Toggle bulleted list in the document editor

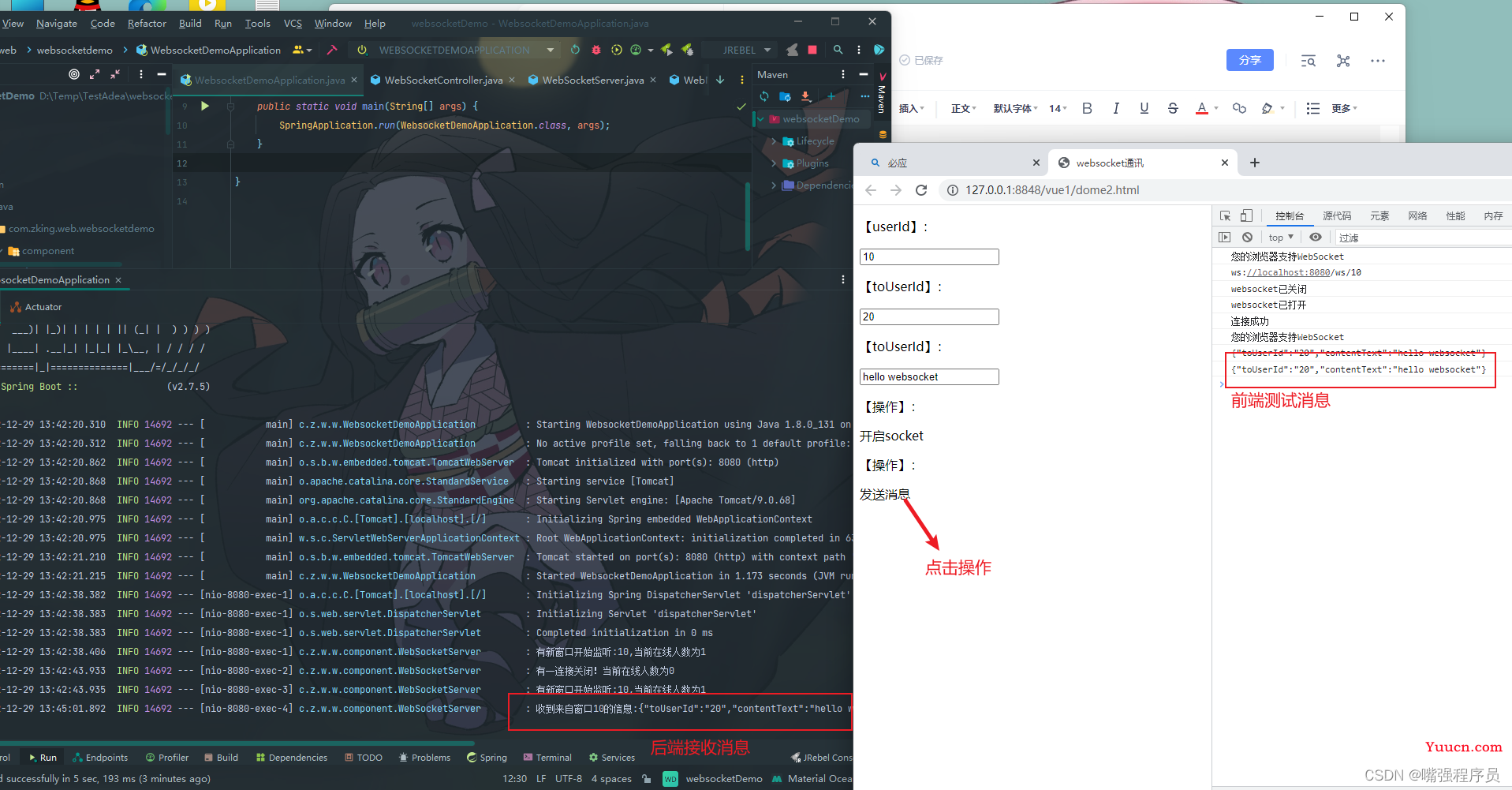(x=1312, y=108)
